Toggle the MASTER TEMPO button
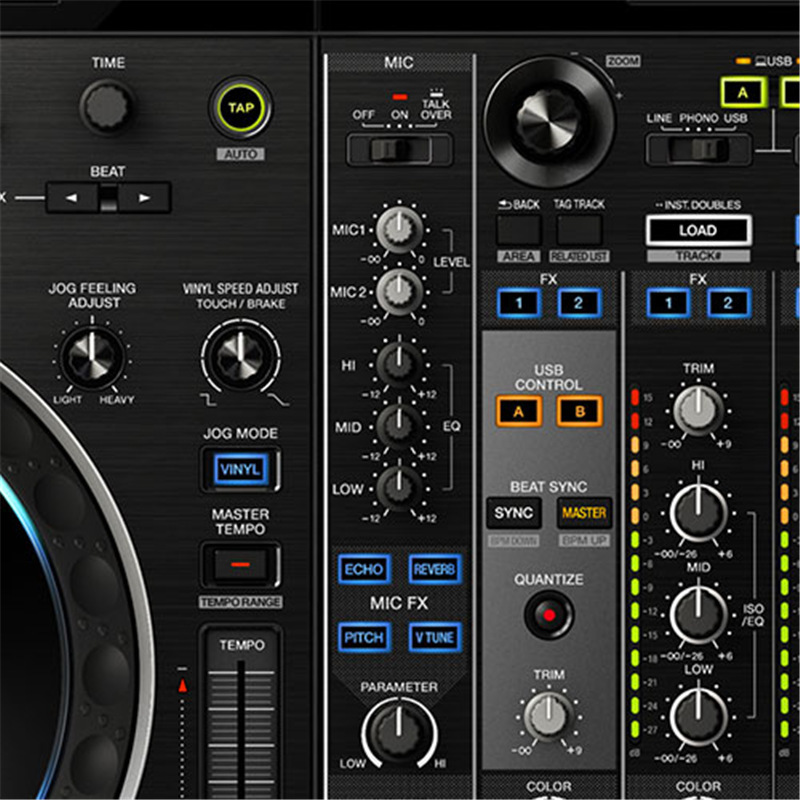 [x=240, y=564]
